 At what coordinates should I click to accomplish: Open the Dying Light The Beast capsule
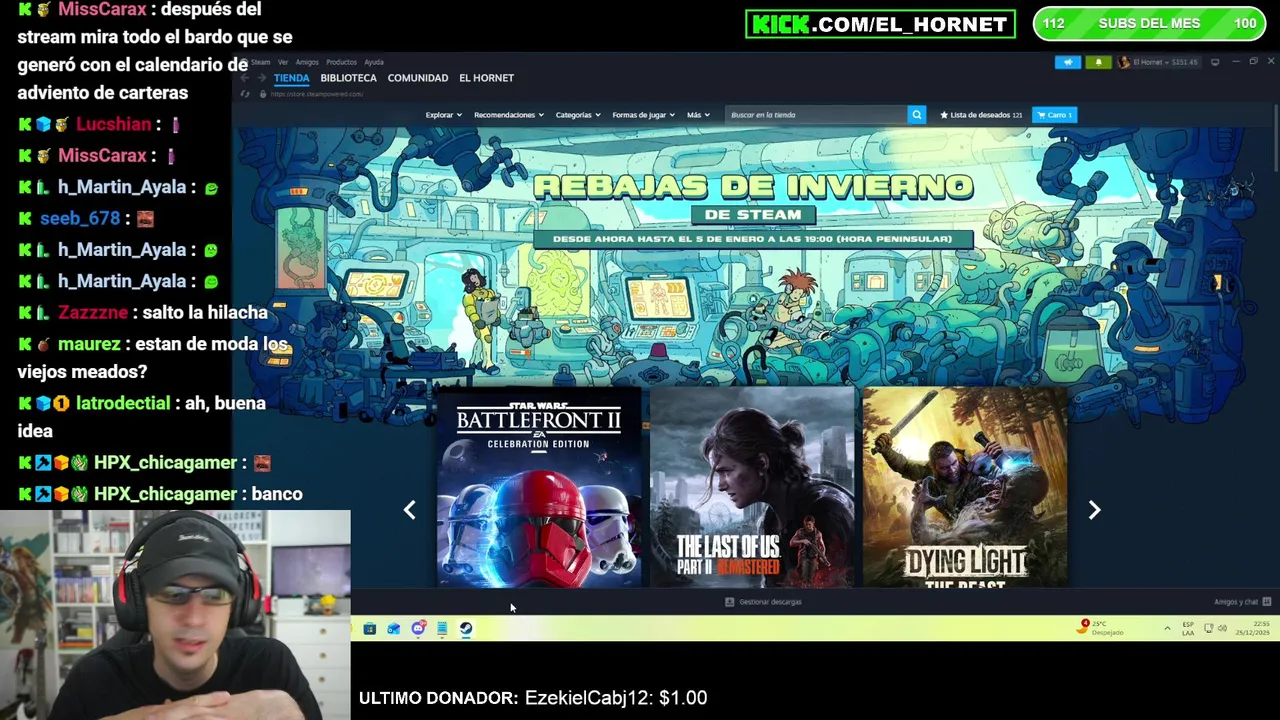click(x=965, y=487)
